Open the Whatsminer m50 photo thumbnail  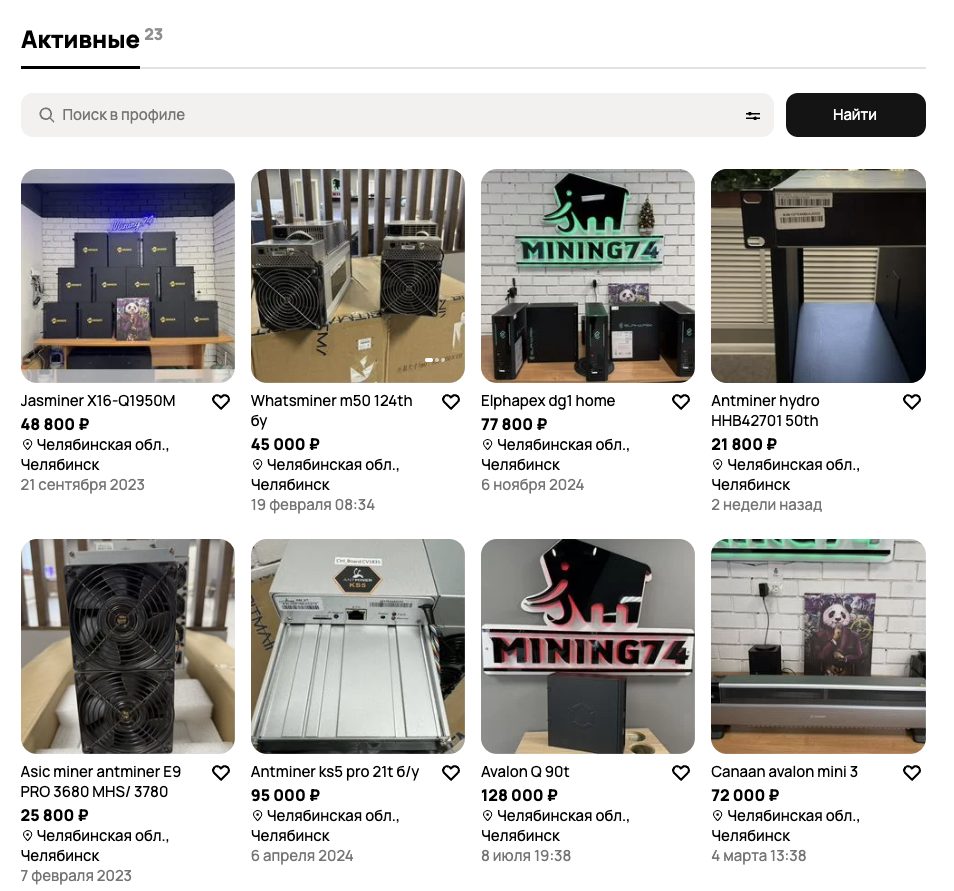tap(358, 276)
